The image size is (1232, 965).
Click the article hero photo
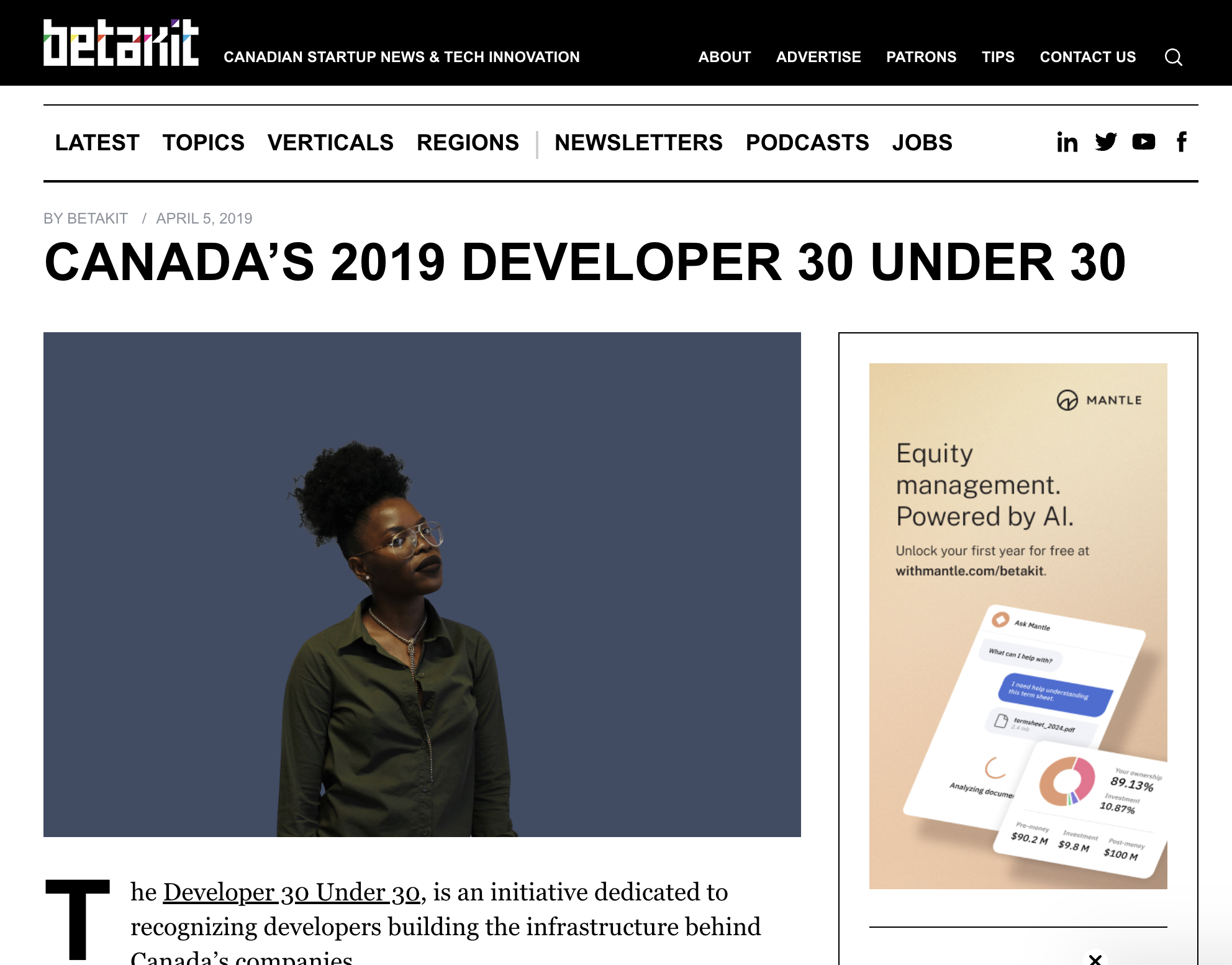(x=422, y=584)
